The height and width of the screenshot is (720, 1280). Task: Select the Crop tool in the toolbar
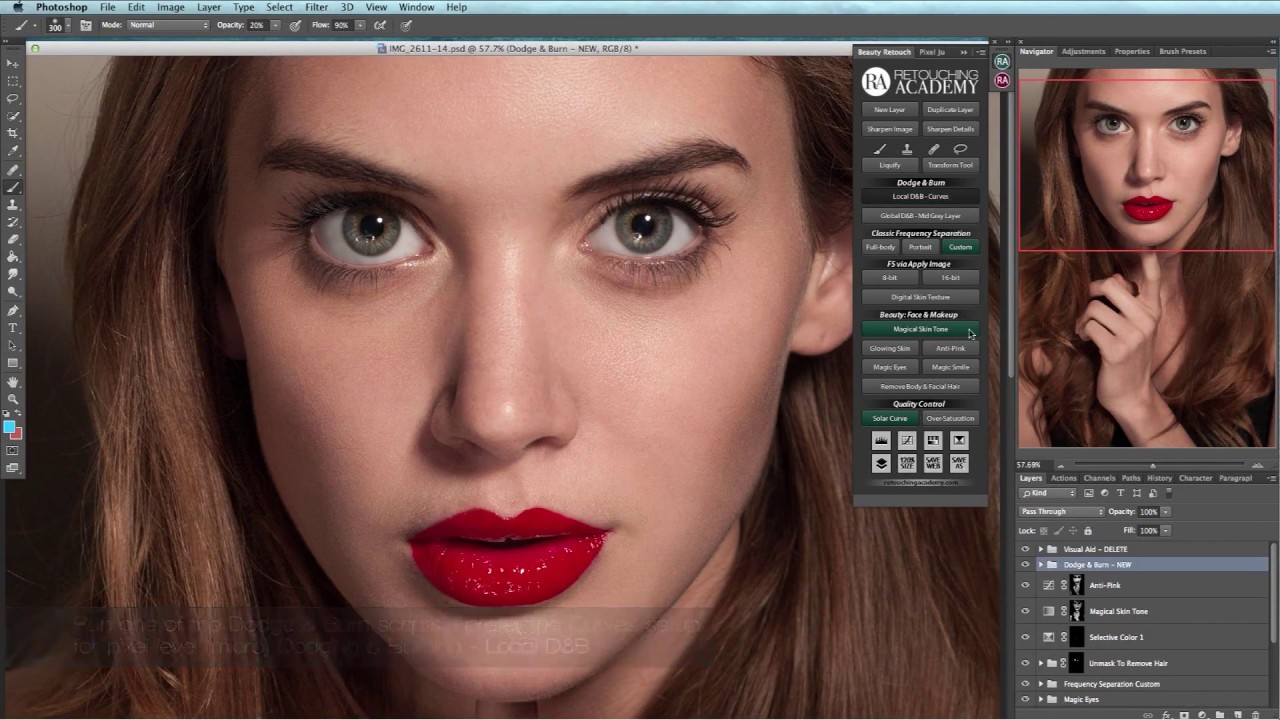point(13,133)
